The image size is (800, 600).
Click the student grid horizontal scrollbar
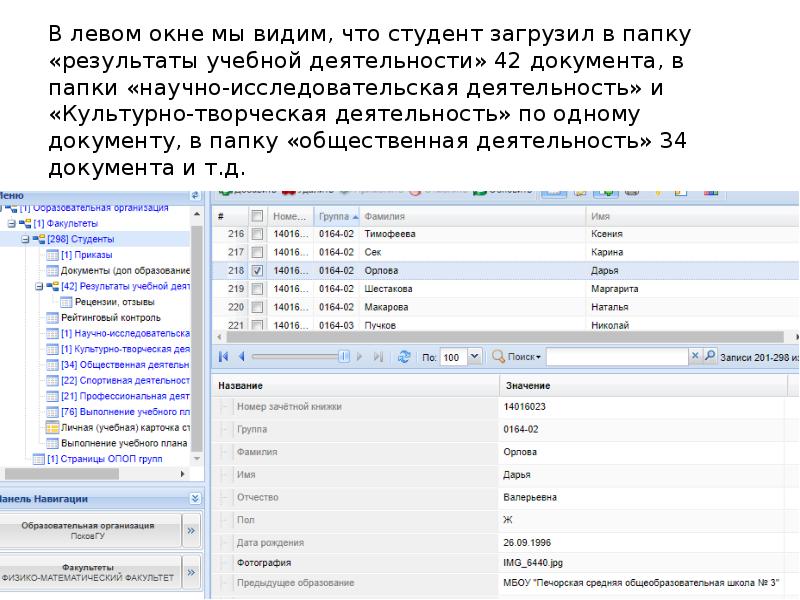pos(505,337)
